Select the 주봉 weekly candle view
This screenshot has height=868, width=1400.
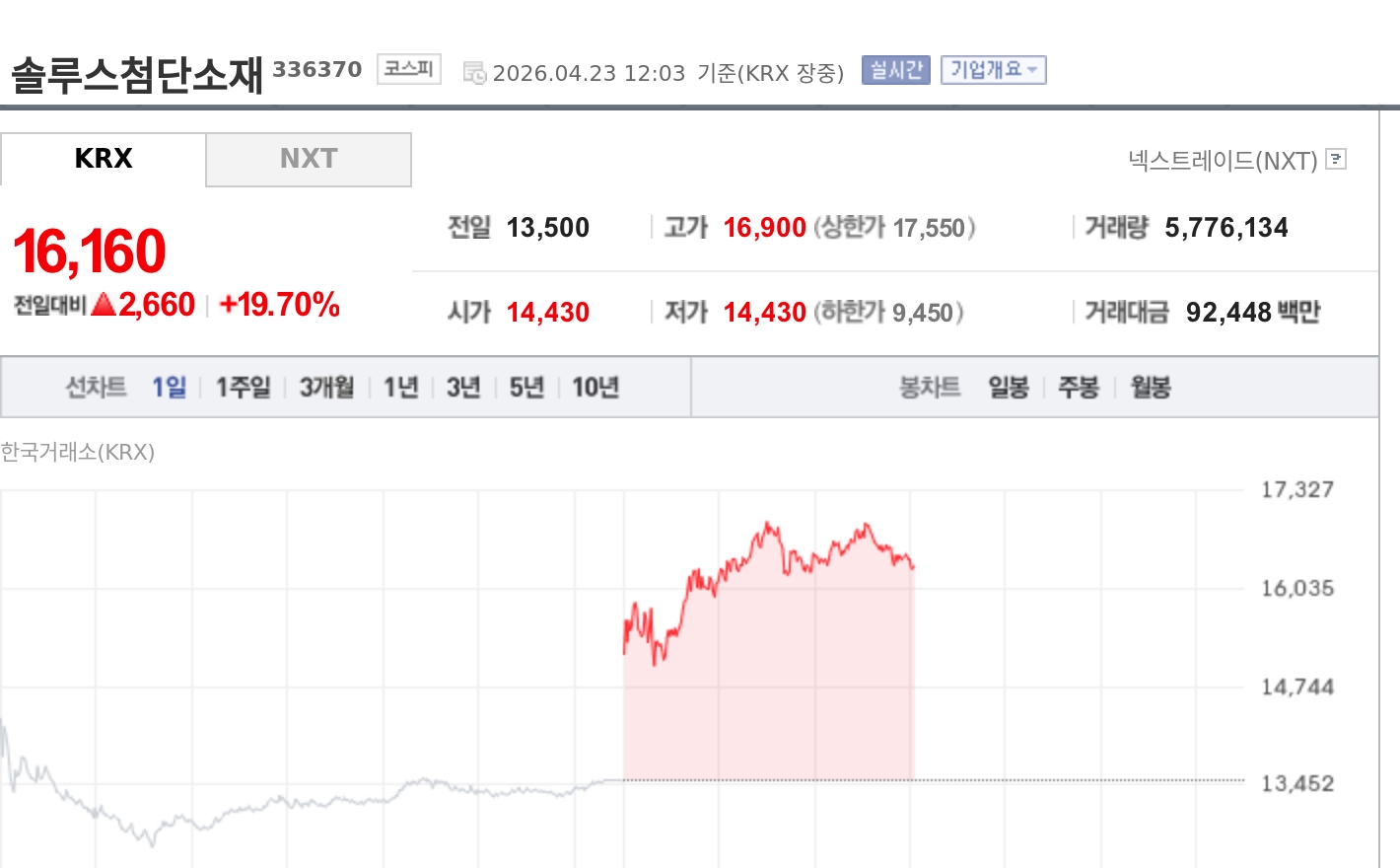pyautogui.click(x=1080, y=388)
